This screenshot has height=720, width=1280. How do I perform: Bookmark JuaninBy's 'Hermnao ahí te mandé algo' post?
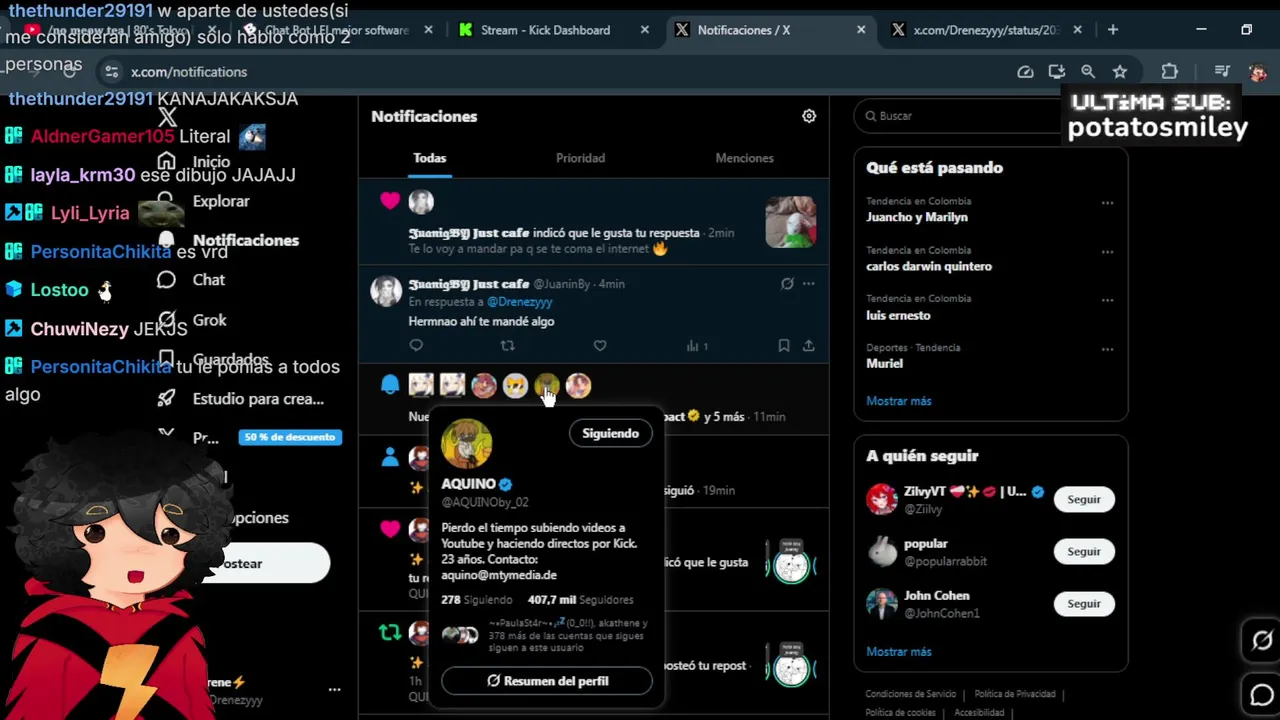pyautogui.click(x=784, y=345)
